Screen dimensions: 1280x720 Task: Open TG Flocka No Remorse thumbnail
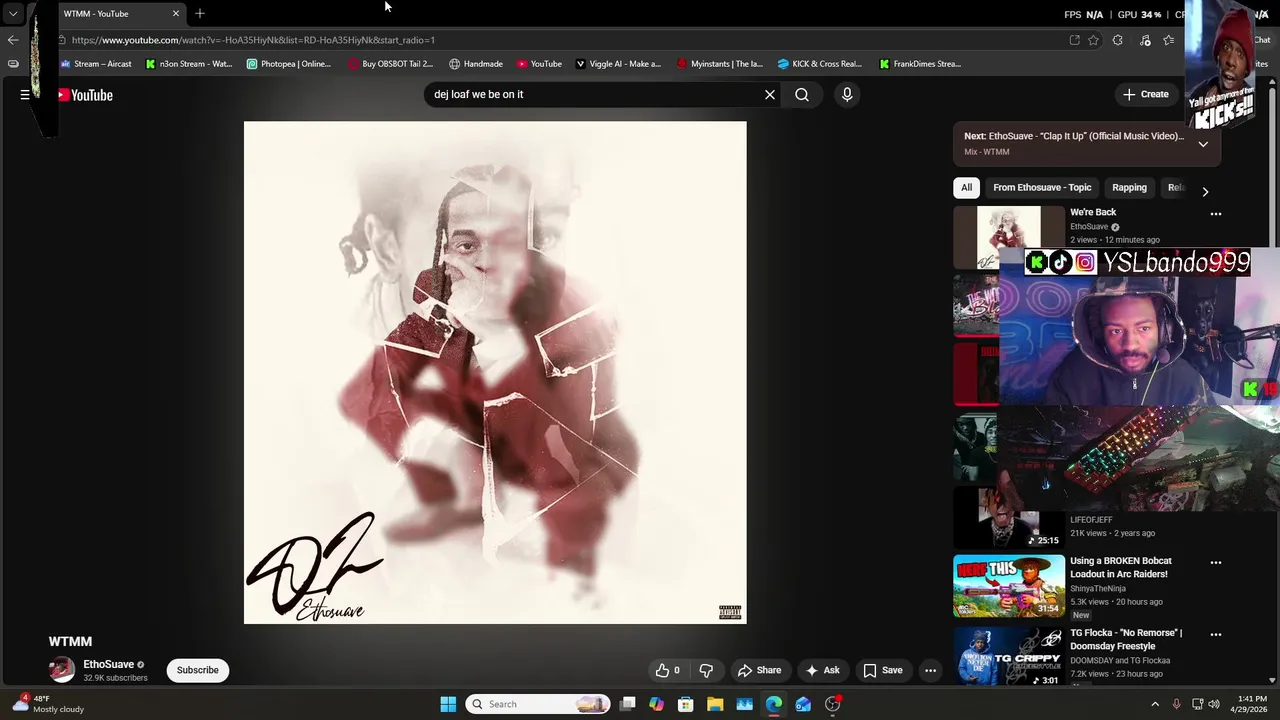[1008, 656]
